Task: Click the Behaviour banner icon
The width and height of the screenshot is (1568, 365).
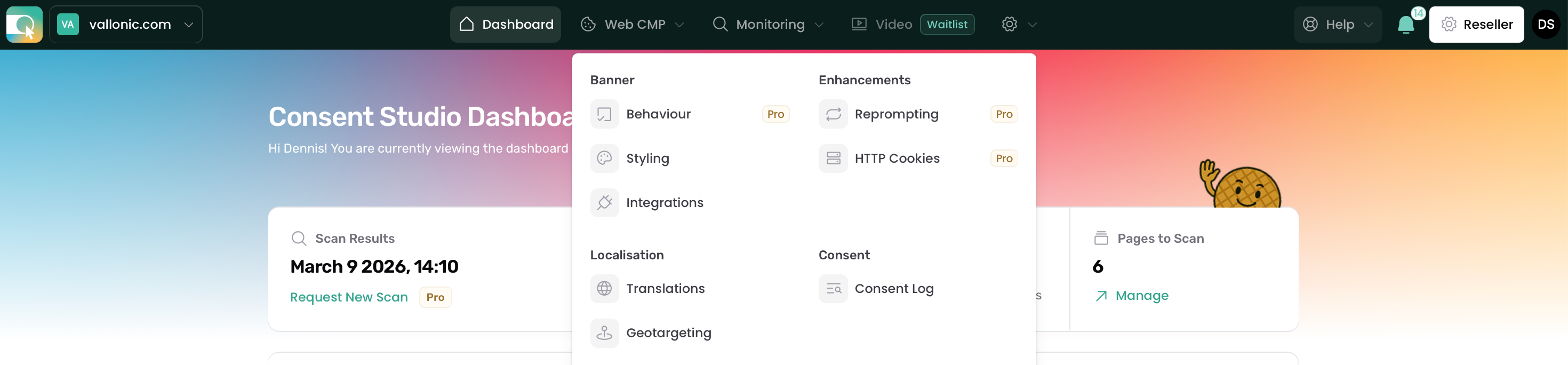Action: pyautogui.click(x=604, y=114)
